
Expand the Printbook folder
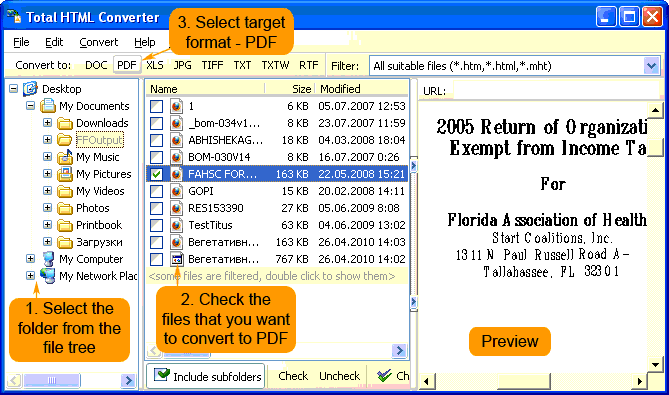coord(47,225)
